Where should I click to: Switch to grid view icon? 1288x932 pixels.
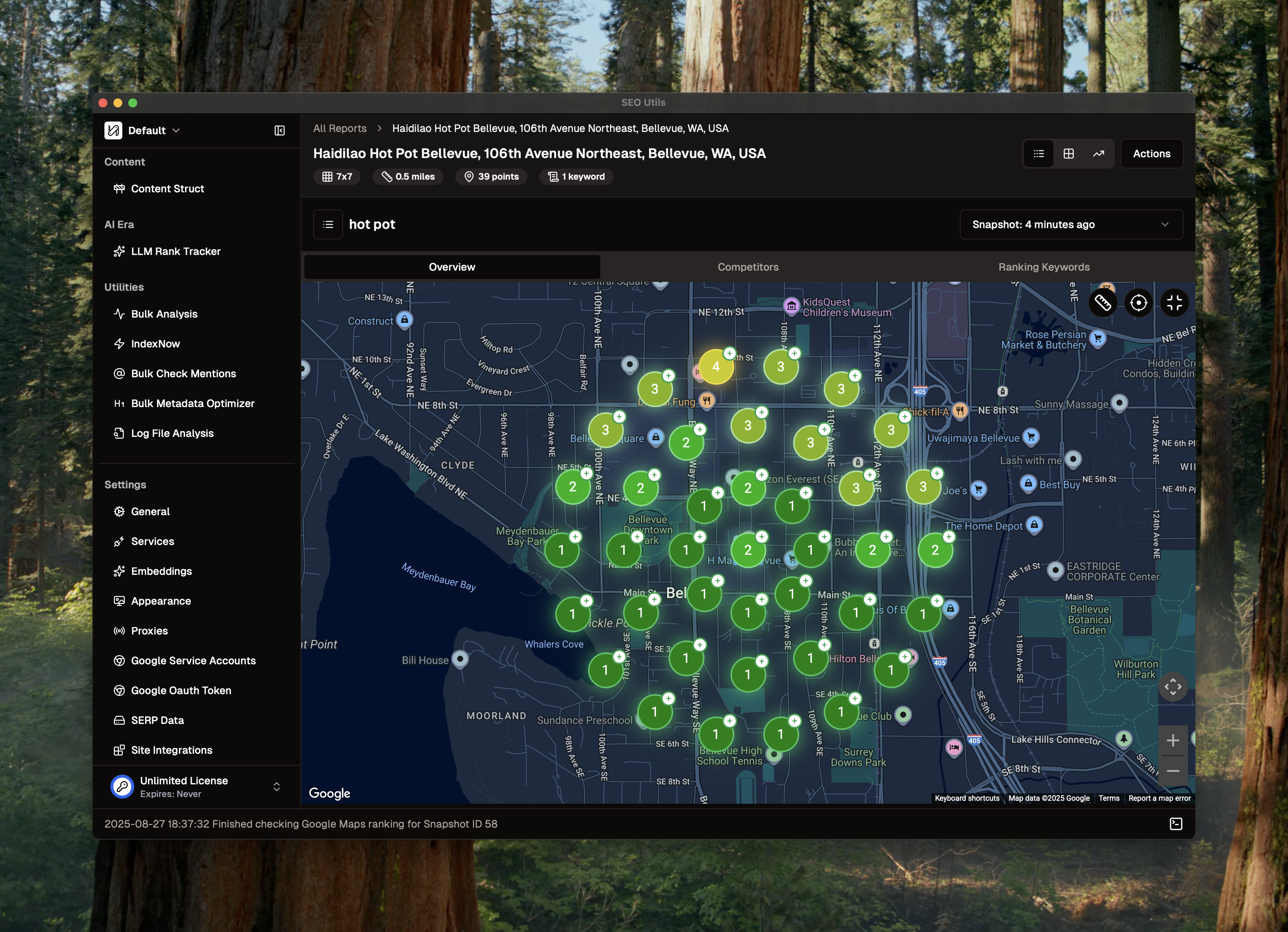[x=1068, y=154]
